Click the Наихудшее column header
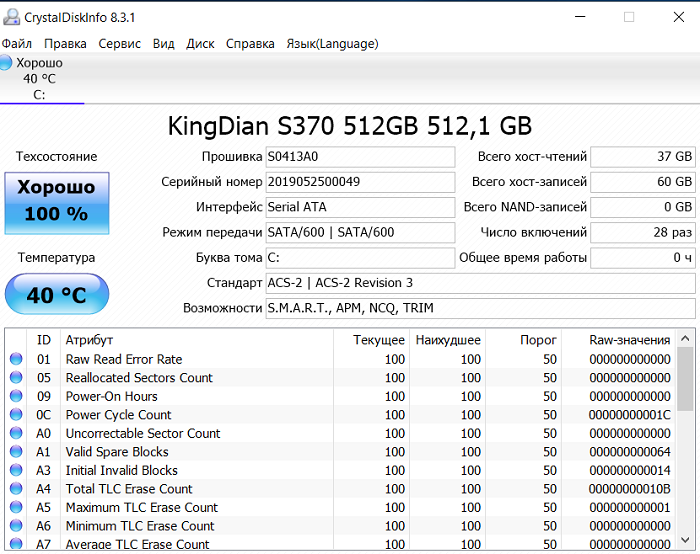Viewport: 700px width, 554px height. coord(447,340)
